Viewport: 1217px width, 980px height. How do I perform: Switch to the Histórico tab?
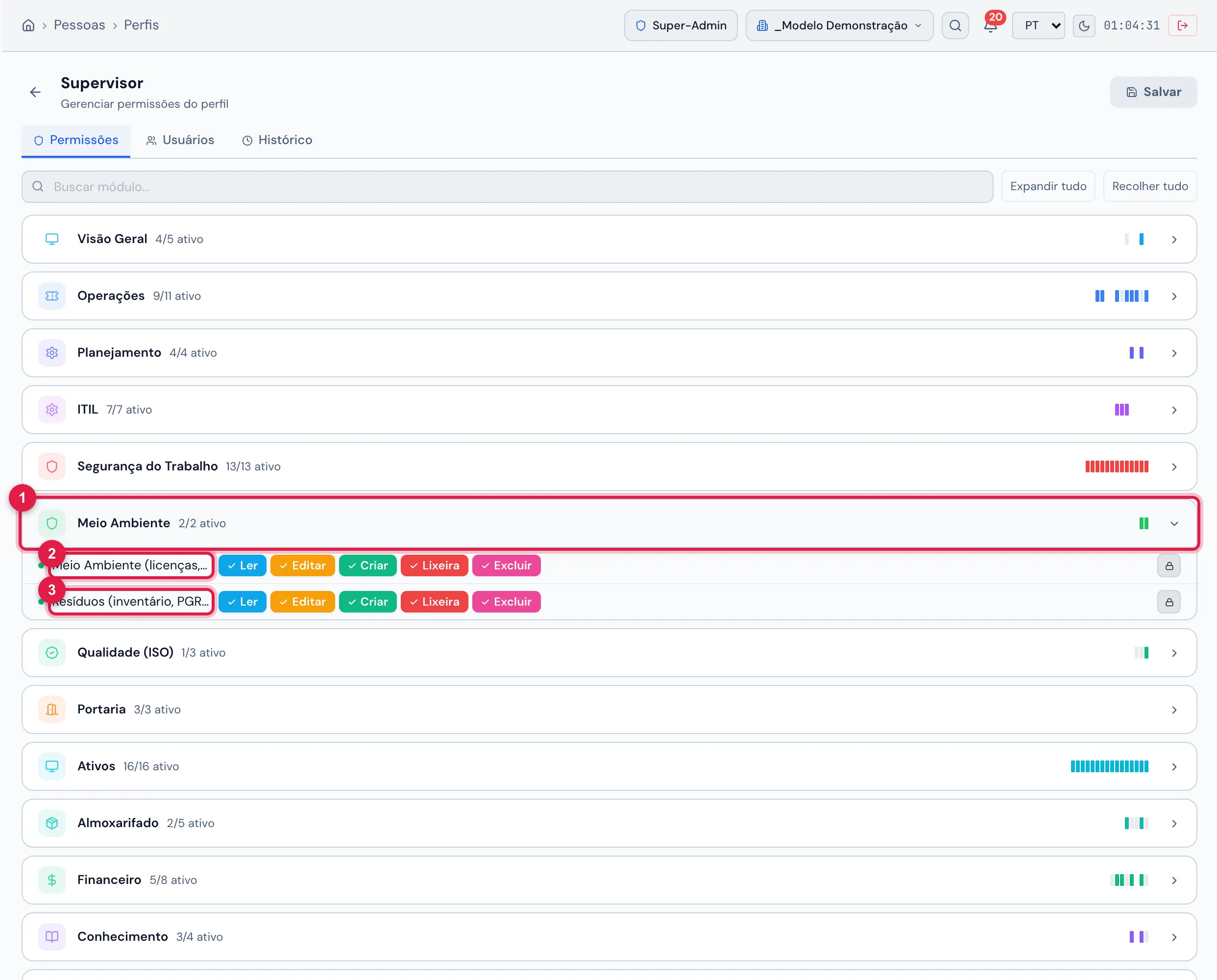(277, 140)
